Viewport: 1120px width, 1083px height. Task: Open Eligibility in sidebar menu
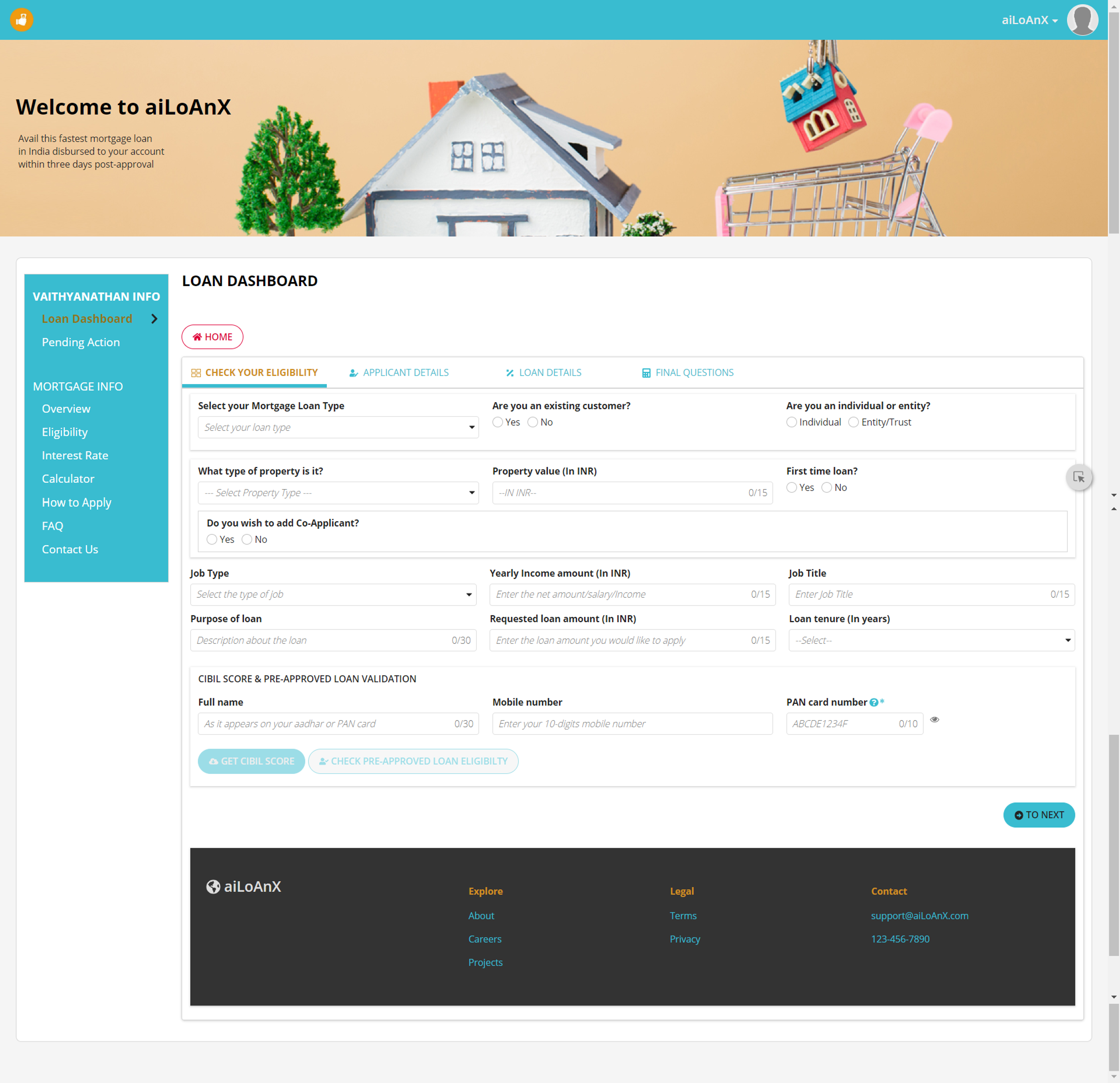(x=64, y=433)
